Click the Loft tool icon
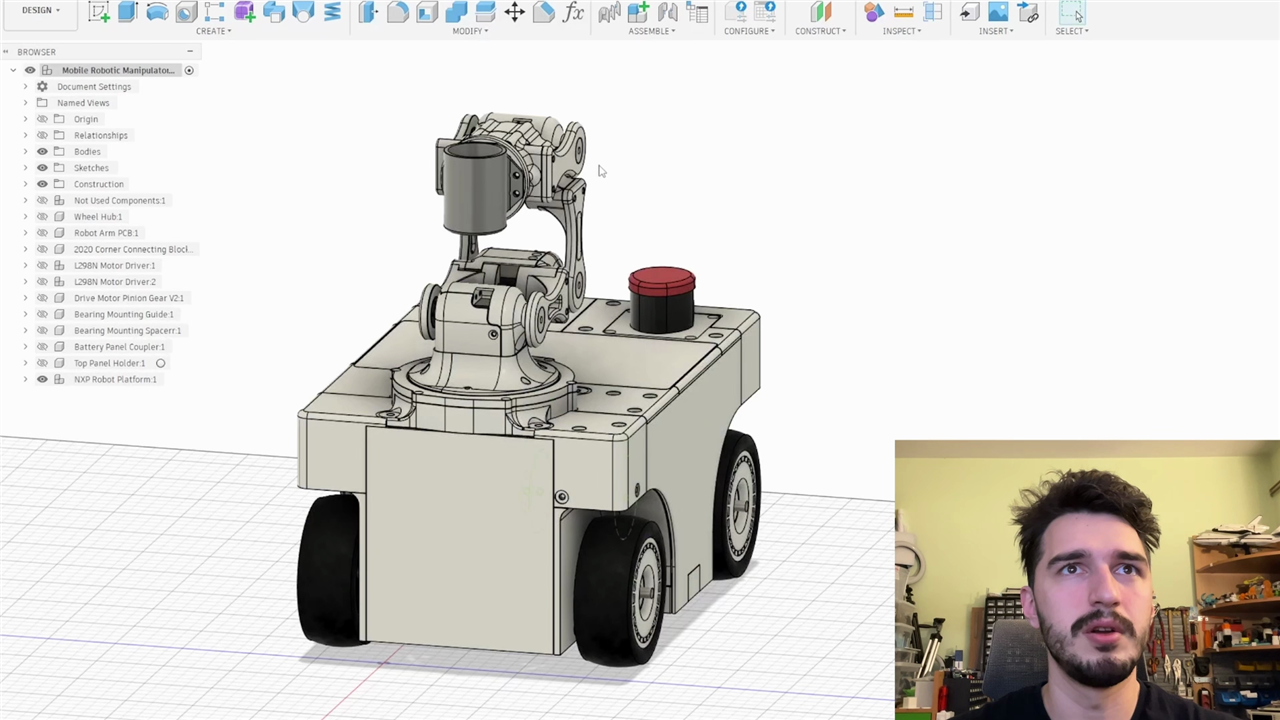This screenshot has width=1280, height=720. [303, 12]
